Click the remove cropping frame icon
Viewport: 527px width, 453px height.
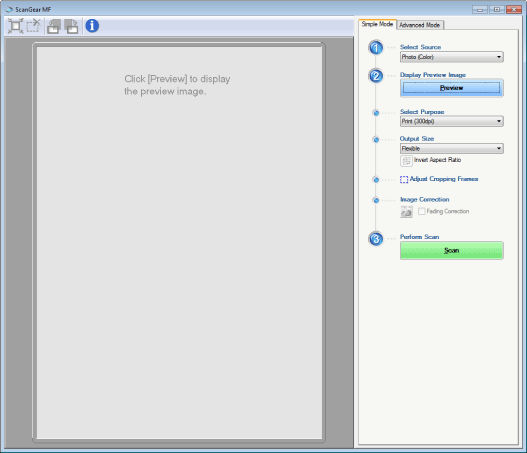click(33, 26)
